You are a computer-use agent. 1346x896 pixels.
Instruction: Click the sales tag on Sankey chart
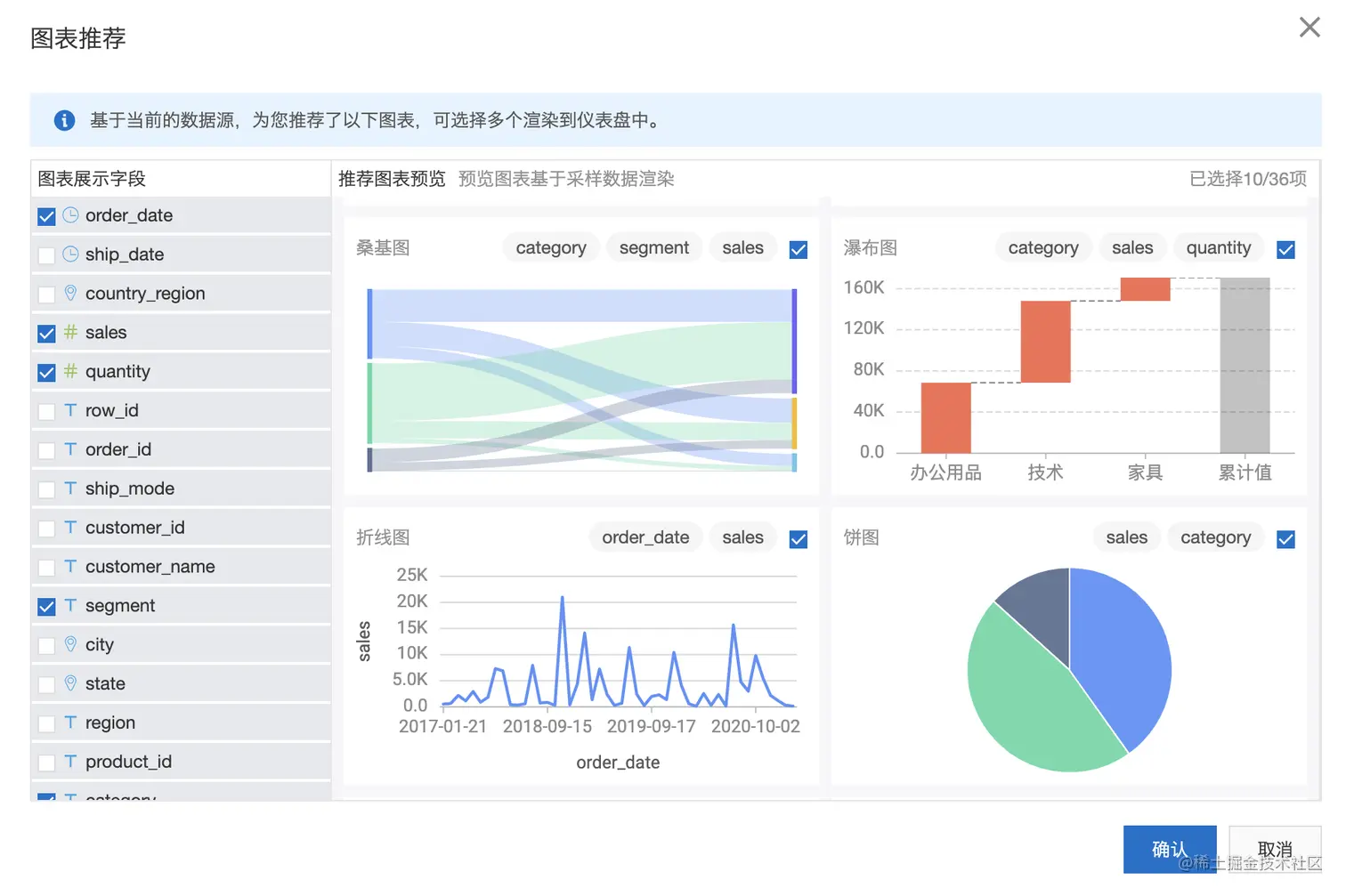743,248
